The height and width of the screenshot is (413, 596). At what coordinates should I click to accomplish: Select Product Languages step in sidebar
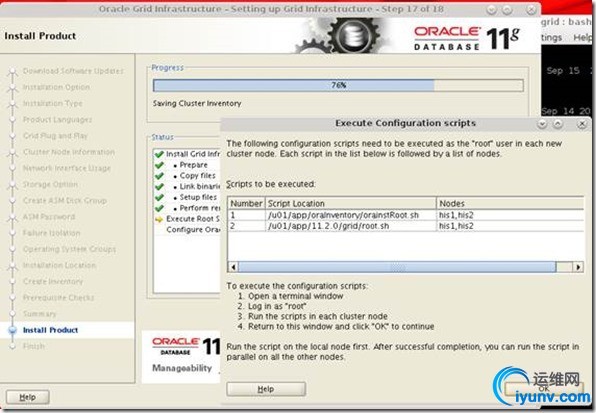pos(57,119)
